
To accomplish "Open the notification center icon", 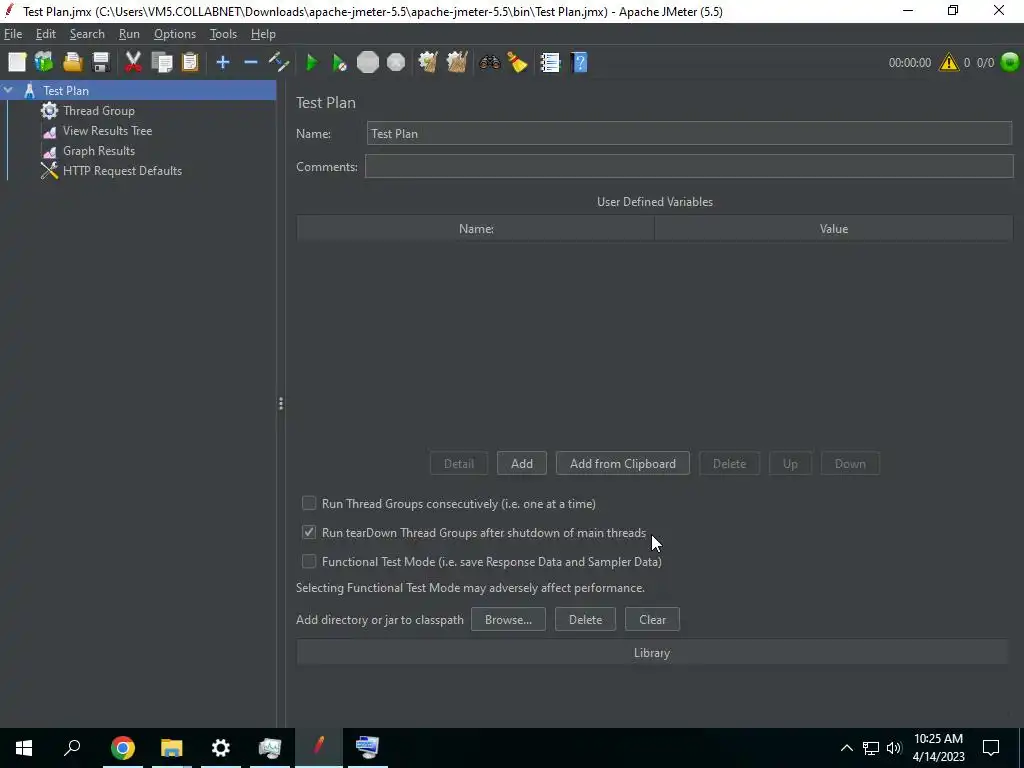I will [x=991, y=747].
